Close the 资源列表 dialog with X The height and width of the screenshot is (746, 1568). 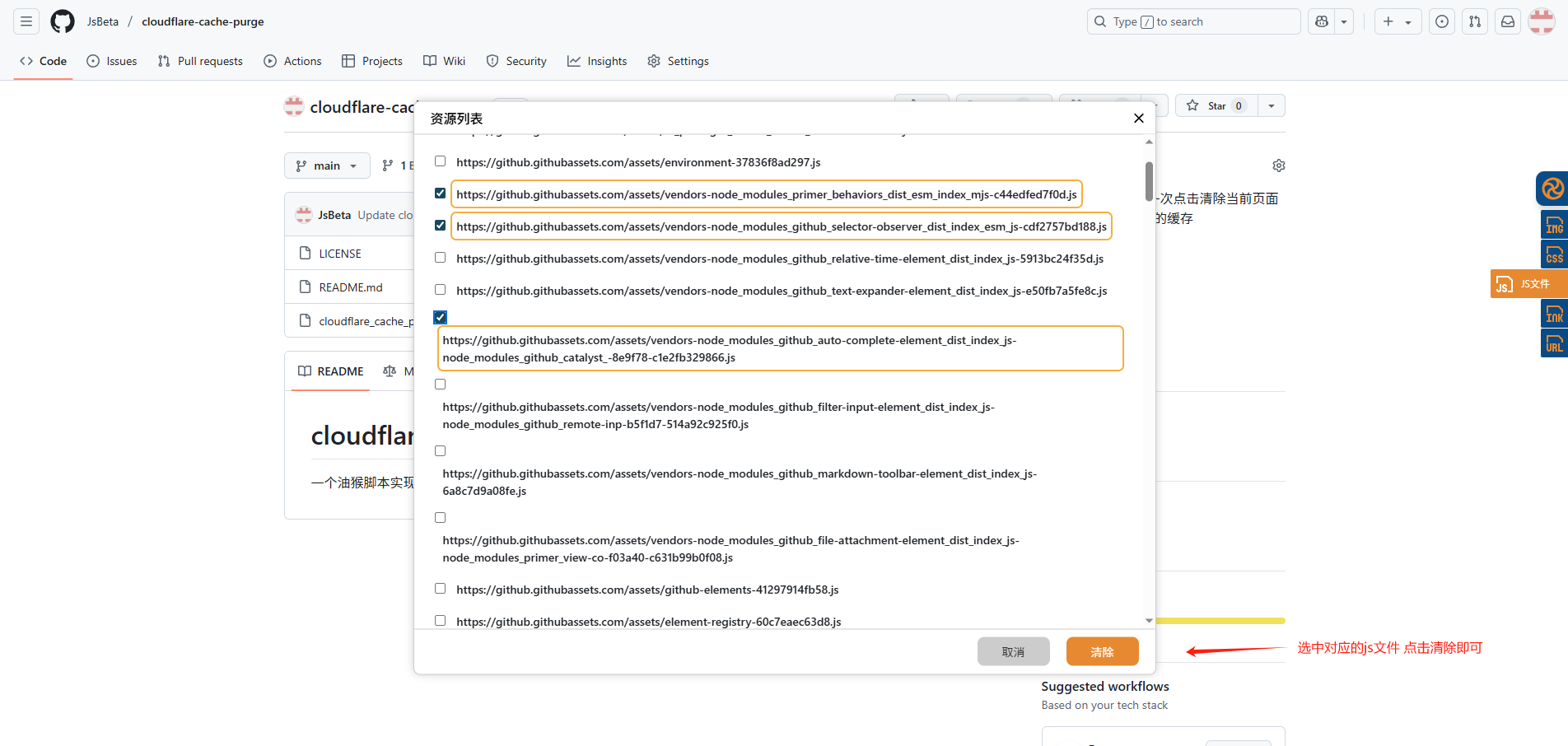click(1139, 119)
